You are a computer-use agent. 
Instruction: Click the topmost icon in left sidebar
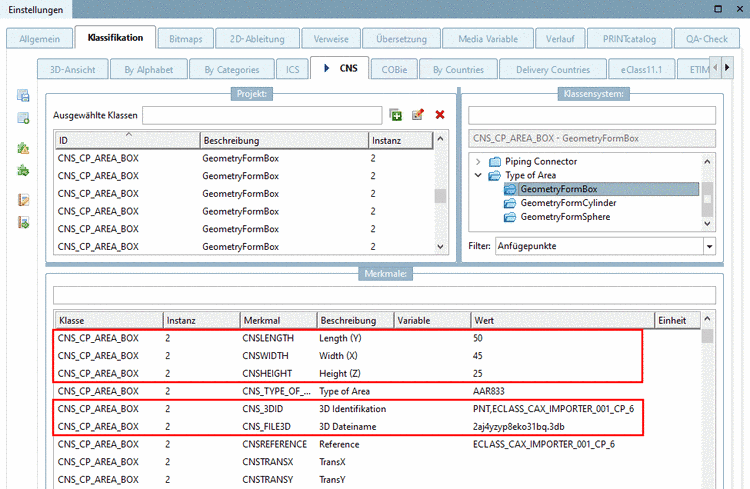[x=23, y=96]
